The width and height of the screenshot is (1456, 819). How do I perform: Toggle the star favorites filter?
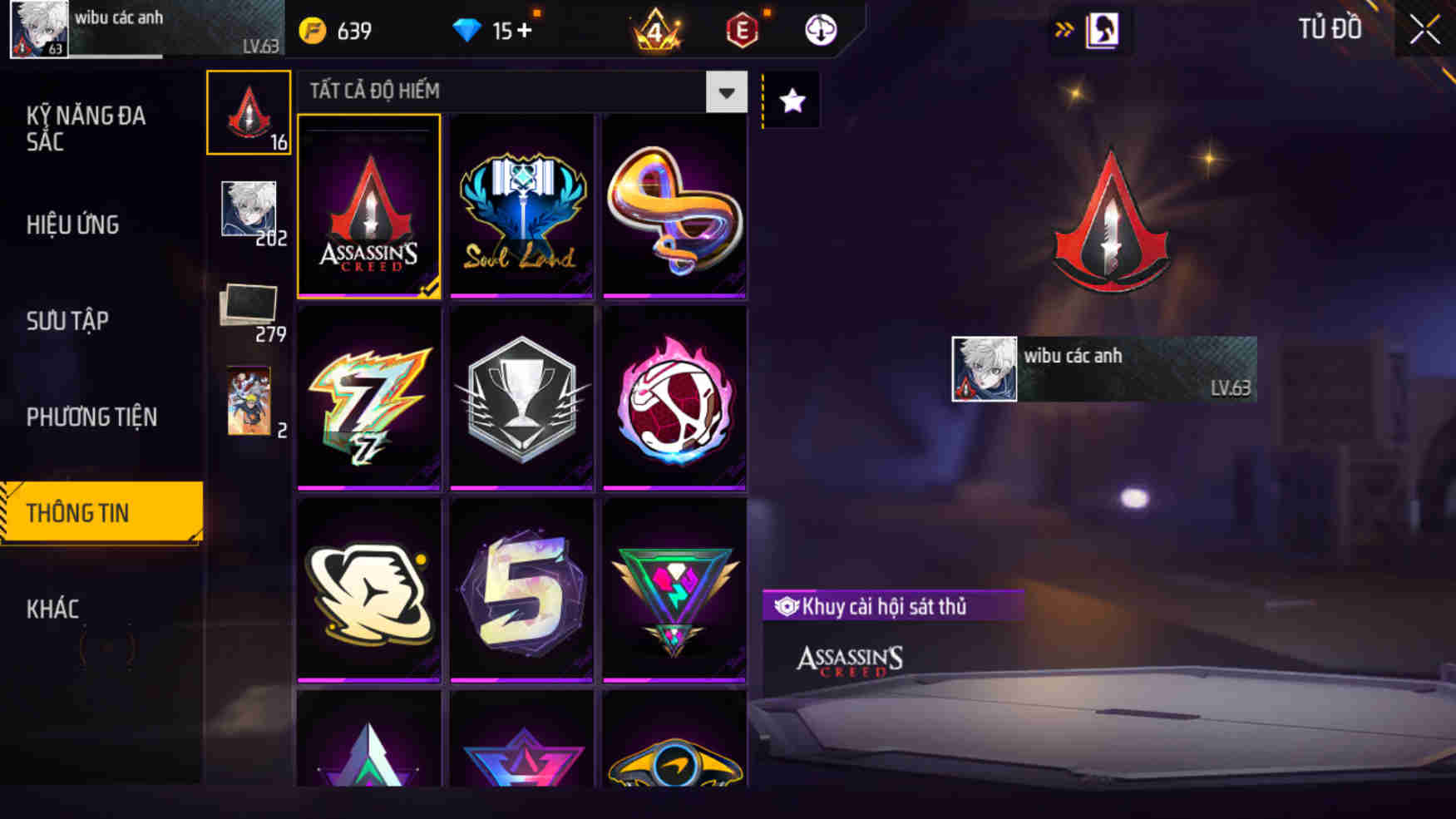792,101
